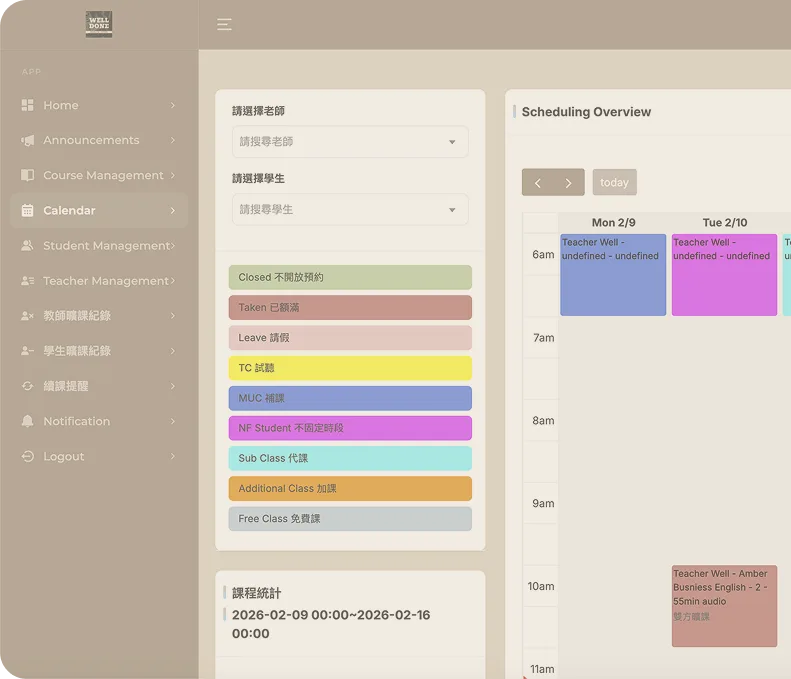Select Calendar in sidebar

tap(99, 210)
